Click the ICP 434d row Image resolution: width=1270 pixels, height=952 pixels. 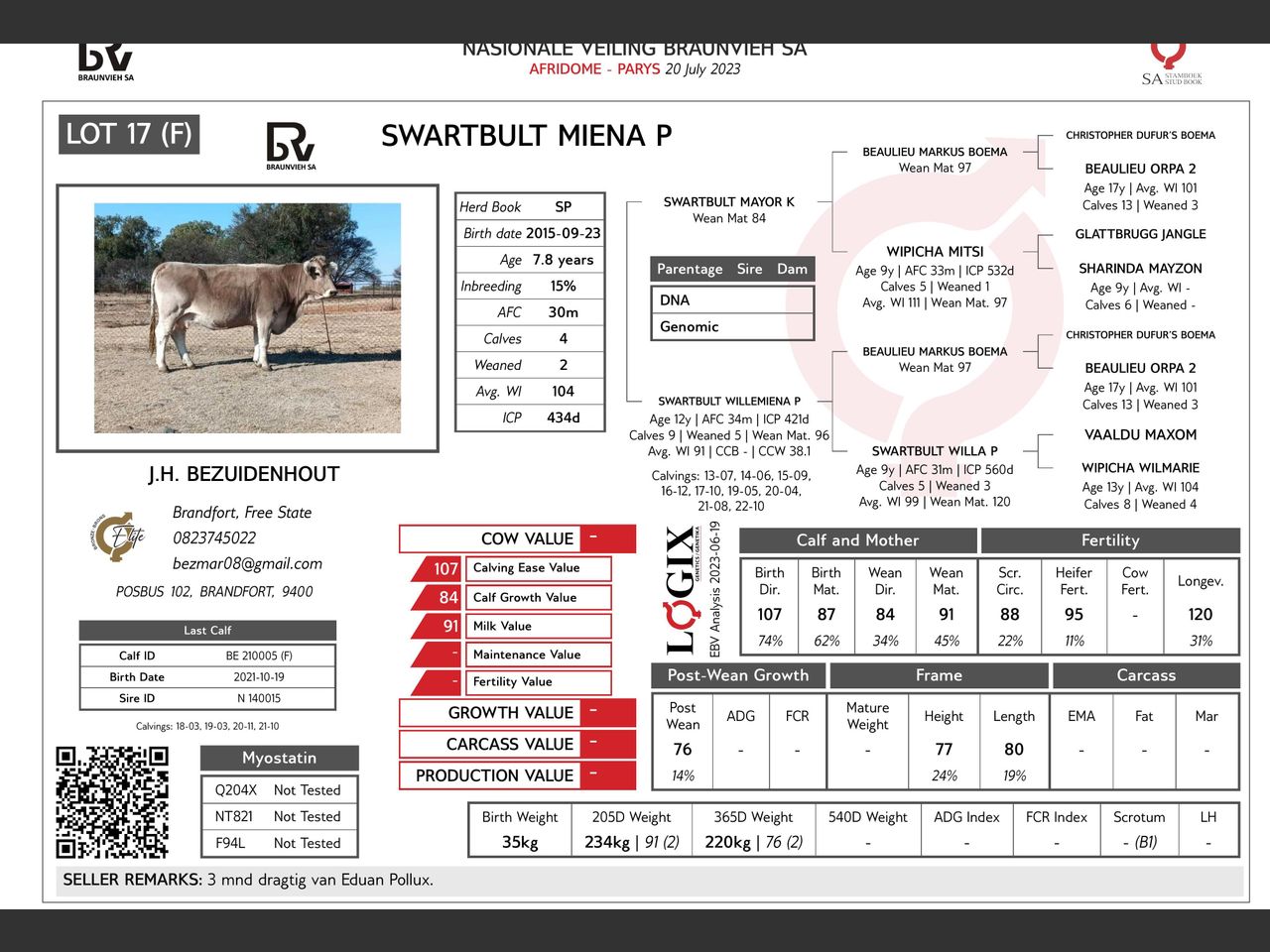pos(530,417)
